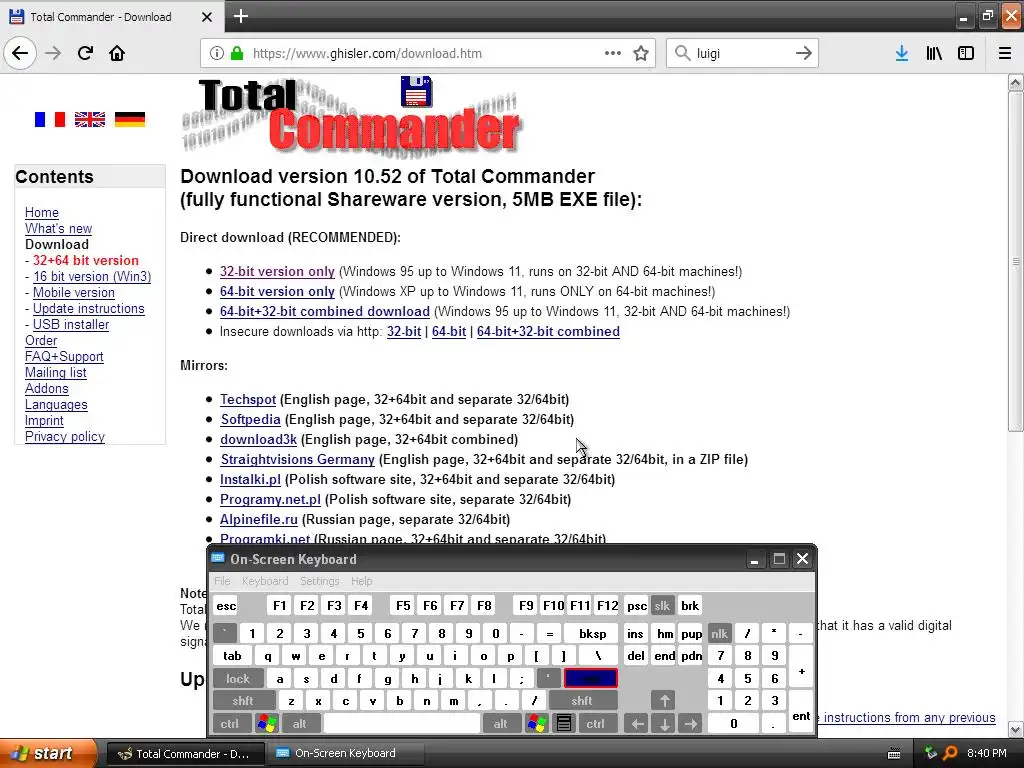The width and height of the screenshot is (1024, 768).
Task: Open the library books icon
Action: pos(934,54)
